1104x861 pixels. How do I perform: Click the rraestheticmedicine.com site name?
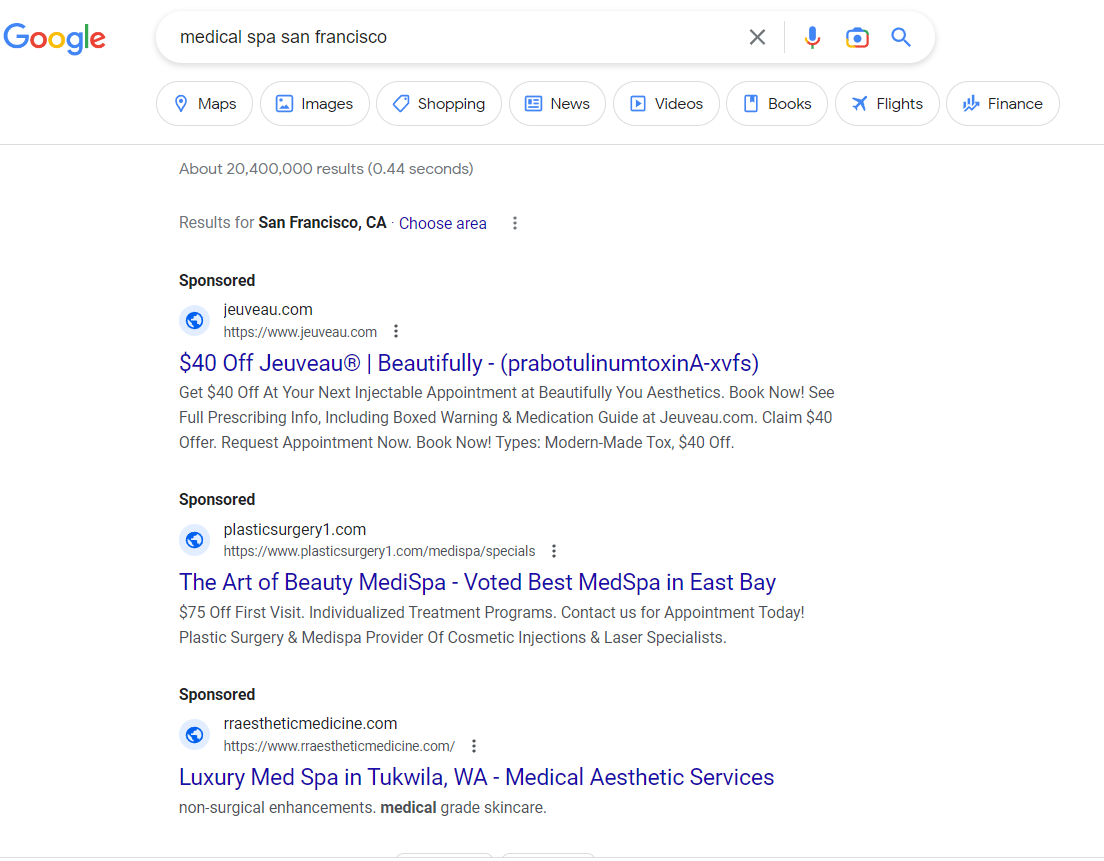310,724
